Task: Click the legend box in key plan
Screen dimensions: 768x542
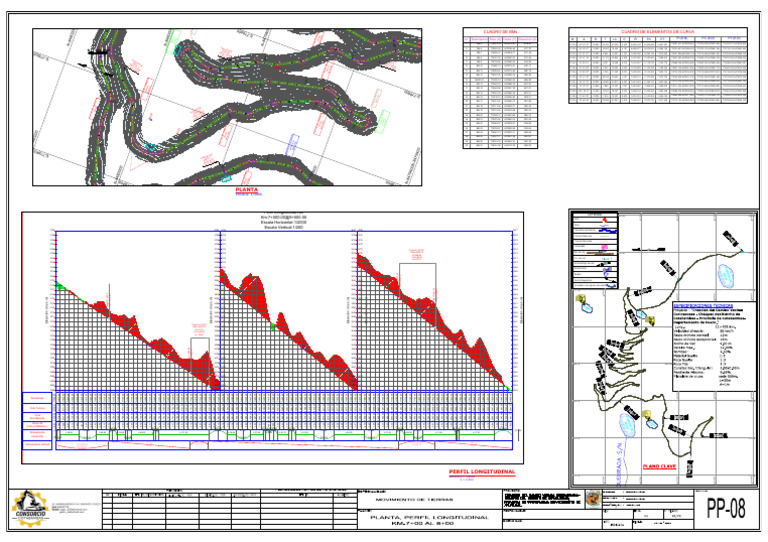Action: point(595,250)
